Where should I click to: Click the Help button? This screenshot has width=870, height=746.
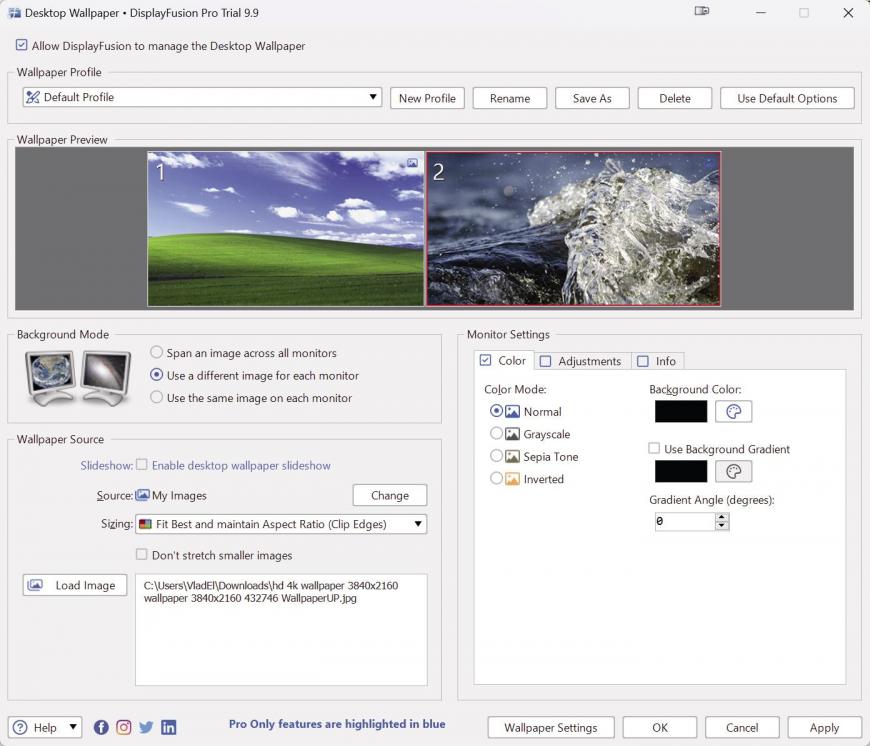click(x=45, y=727)
